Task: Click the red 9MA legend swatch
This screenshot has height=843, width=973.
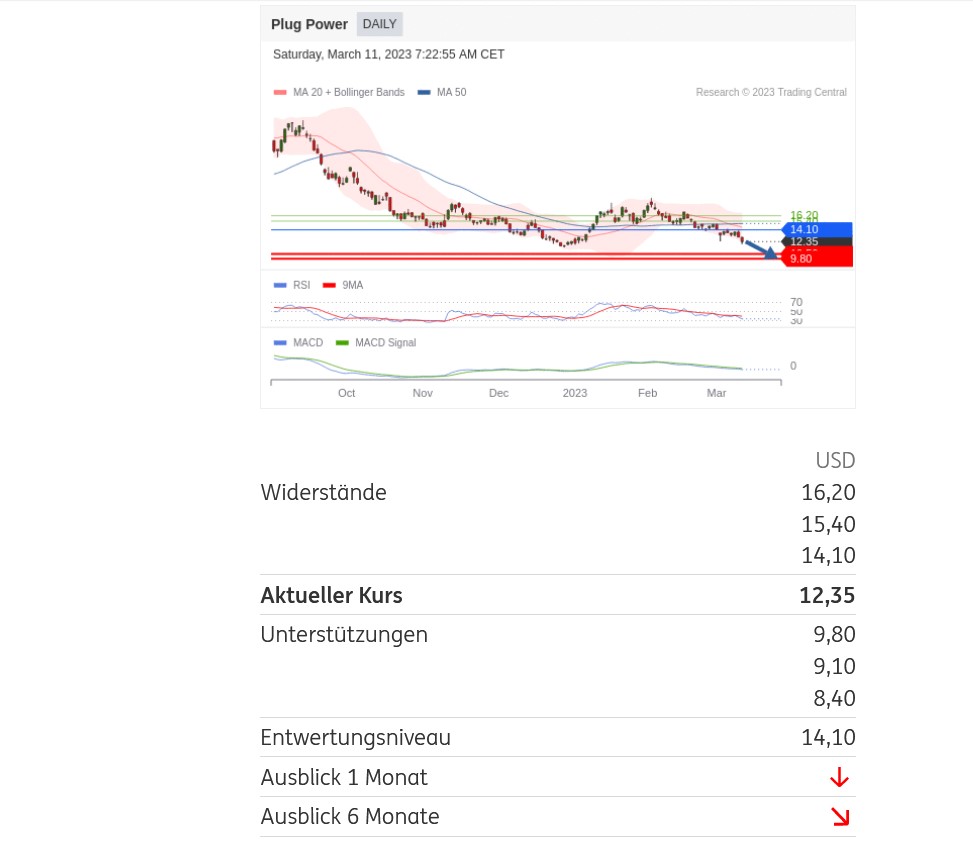Action: tap(329, 285)
